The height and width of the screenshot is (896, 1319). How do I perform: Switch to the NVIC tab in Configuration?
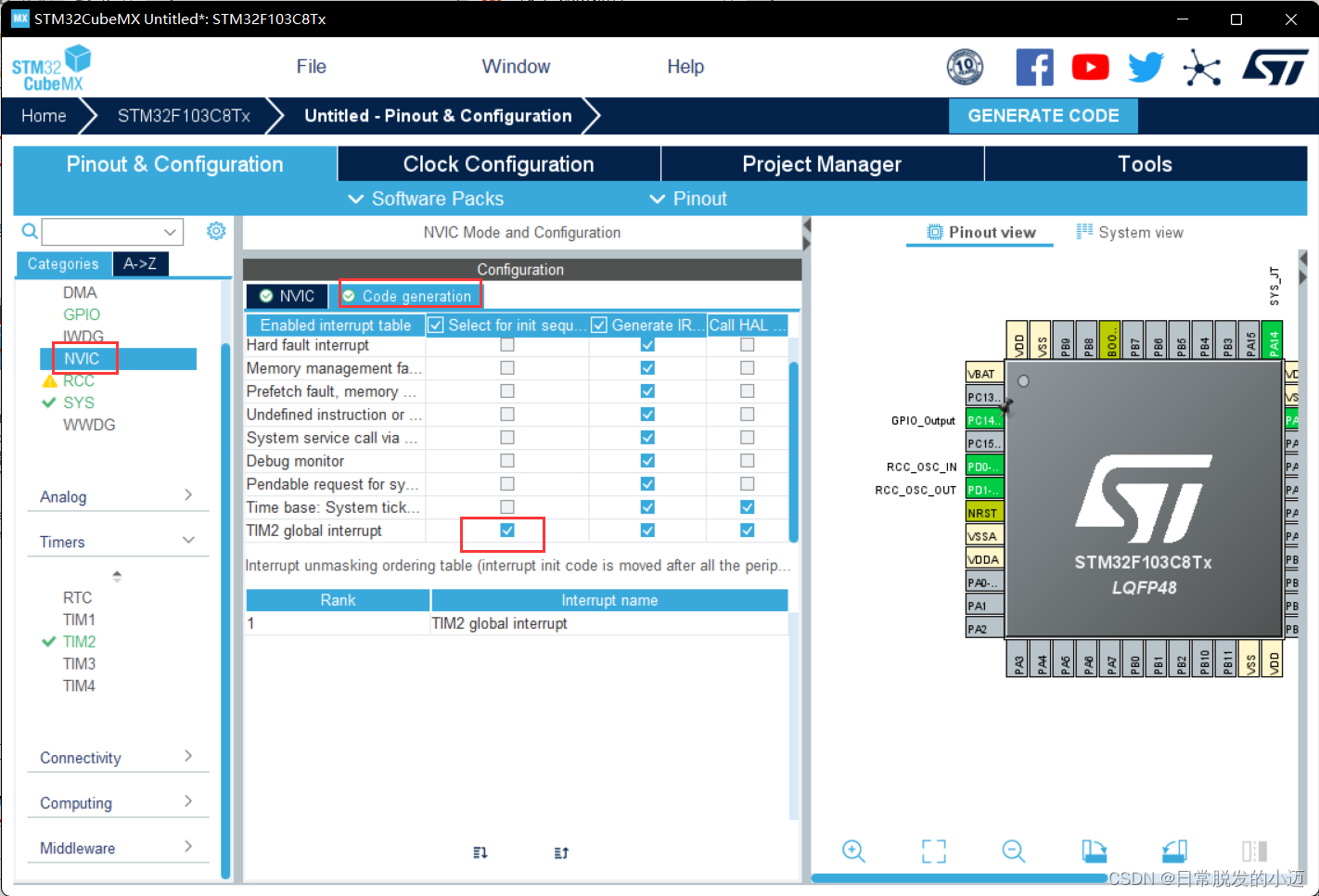tap(287, 296)
